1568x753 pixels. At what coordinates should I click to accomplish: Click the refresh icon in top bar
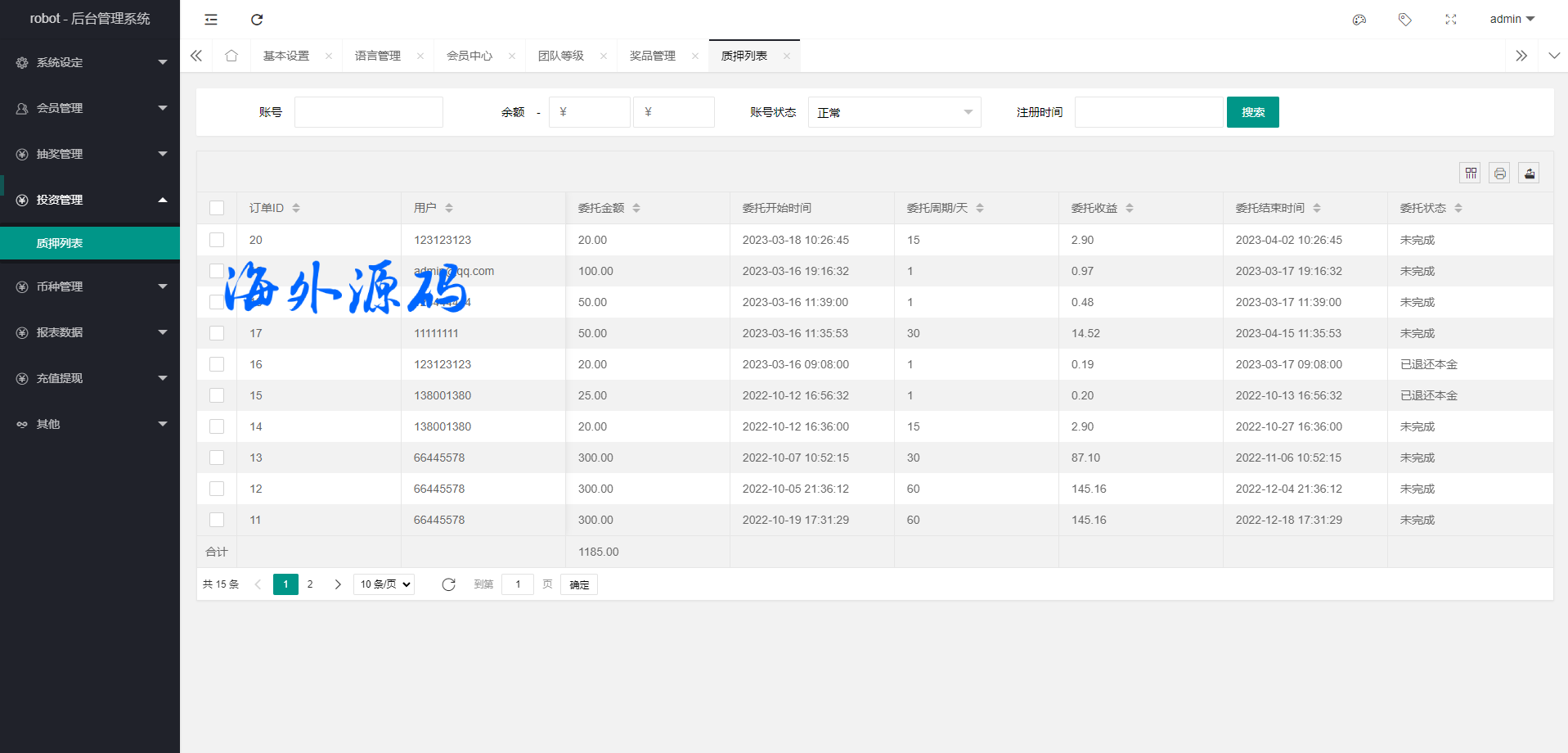pyautogui.click(x=257, y=20)
